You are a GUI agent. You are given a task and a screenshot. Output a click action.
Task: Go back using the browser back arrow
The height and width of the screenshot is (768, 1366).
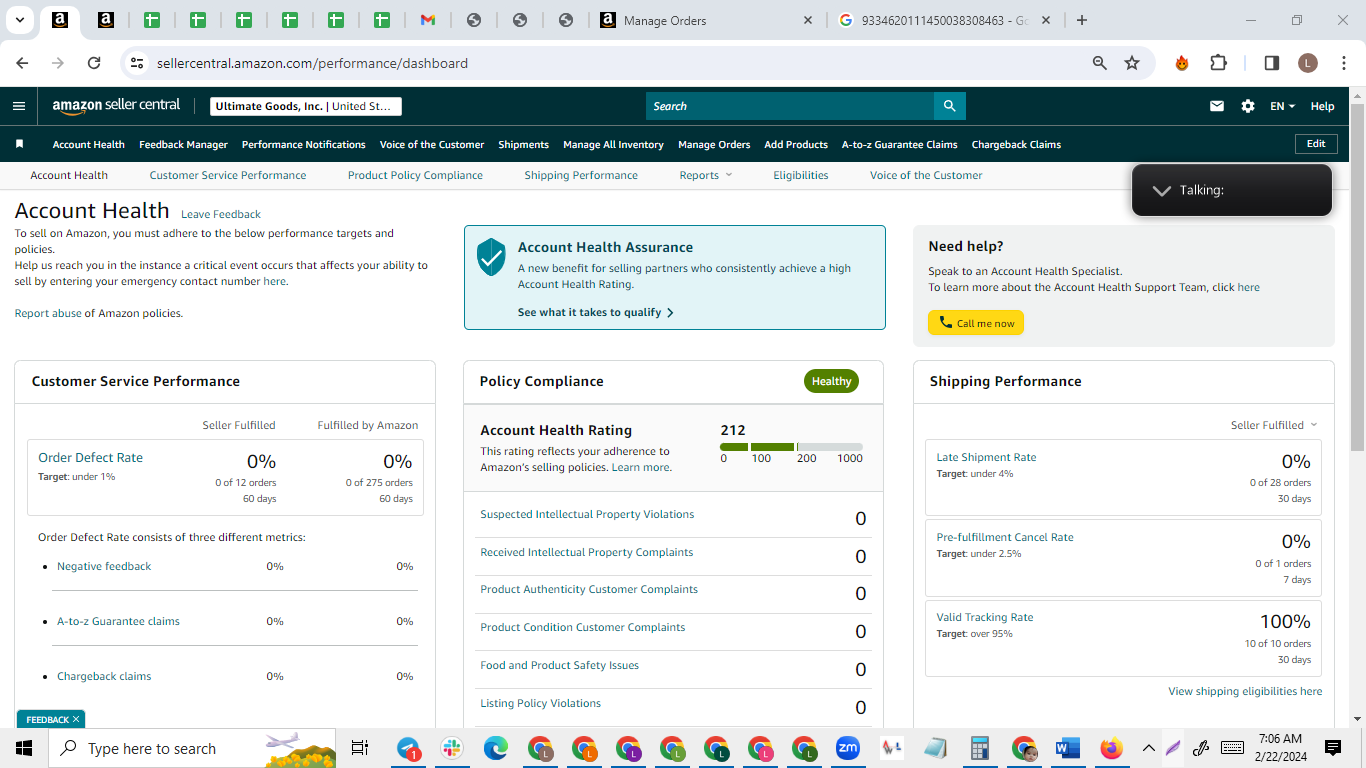23,63
